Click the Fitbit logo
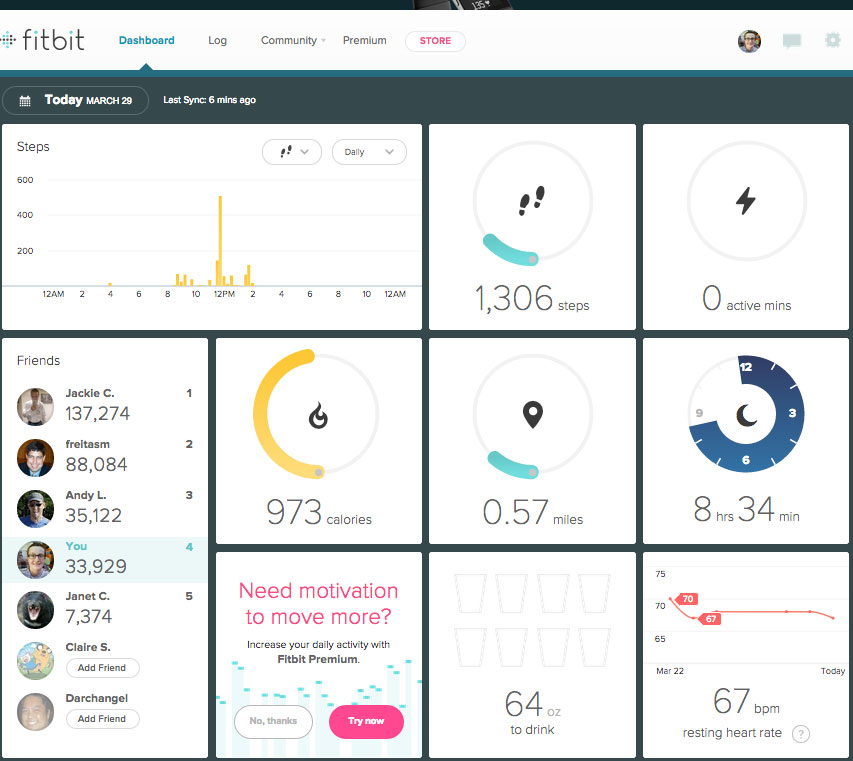The height and width of the screenshot is (761, 853). 44,40
